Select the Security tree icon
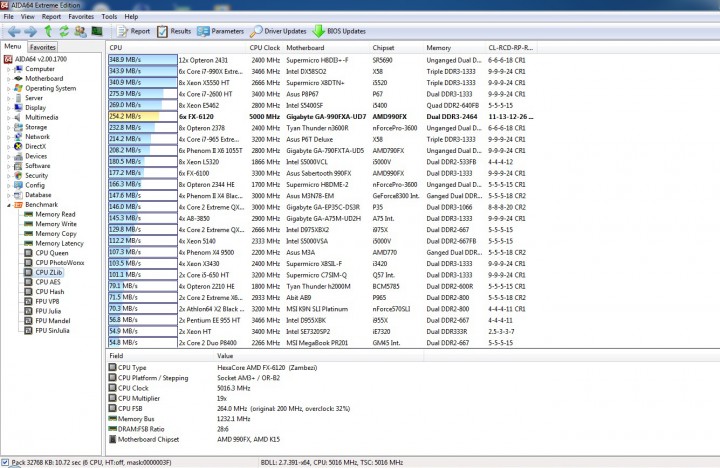720x468 pixels. [x=18, y=175]
